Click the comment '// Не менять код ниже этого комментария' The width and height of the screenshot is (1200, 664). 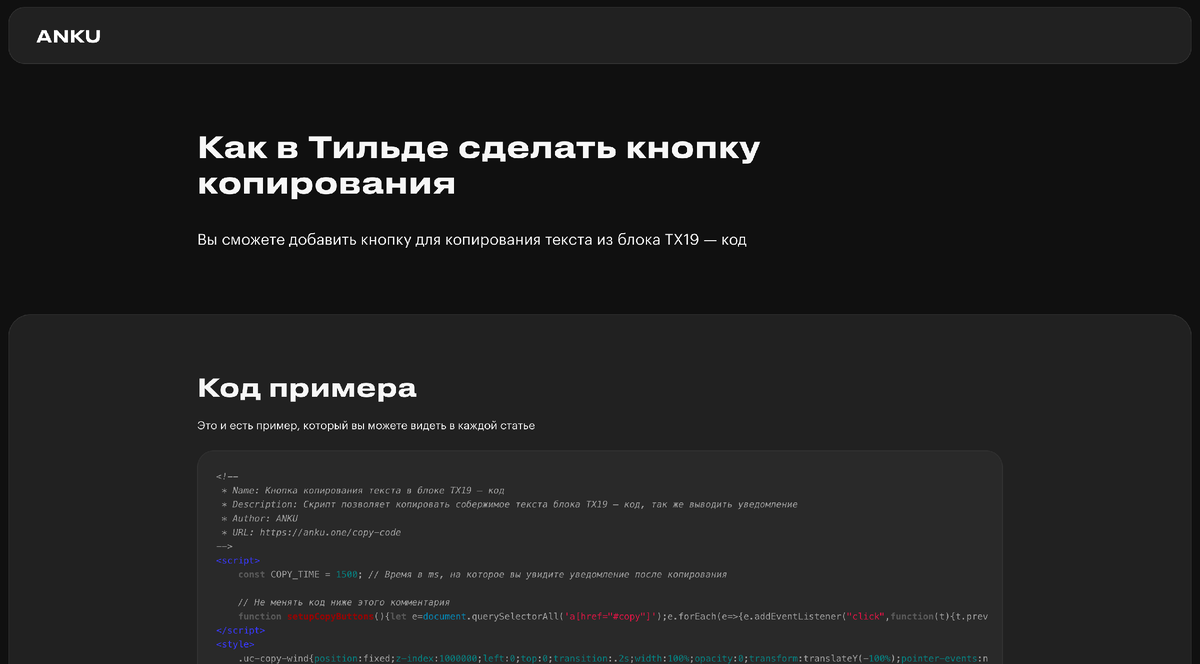click(344, 603)
